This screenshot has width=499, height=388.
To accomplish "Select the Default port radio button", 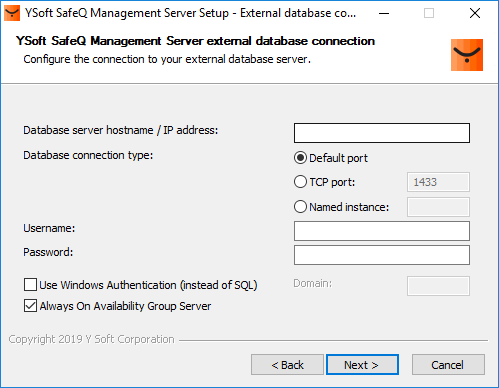I will [x=300, y=158].
